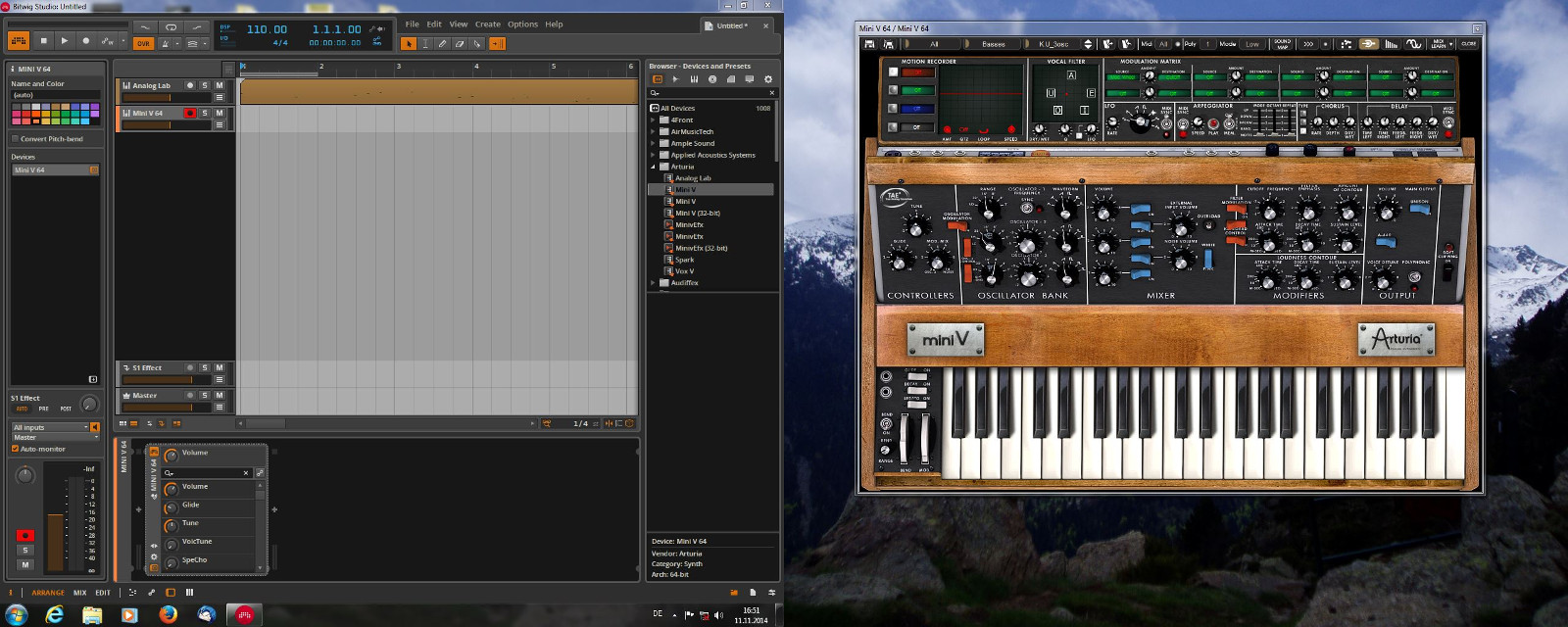Click the save preset icon in Mini V

[x=869, y=44]
